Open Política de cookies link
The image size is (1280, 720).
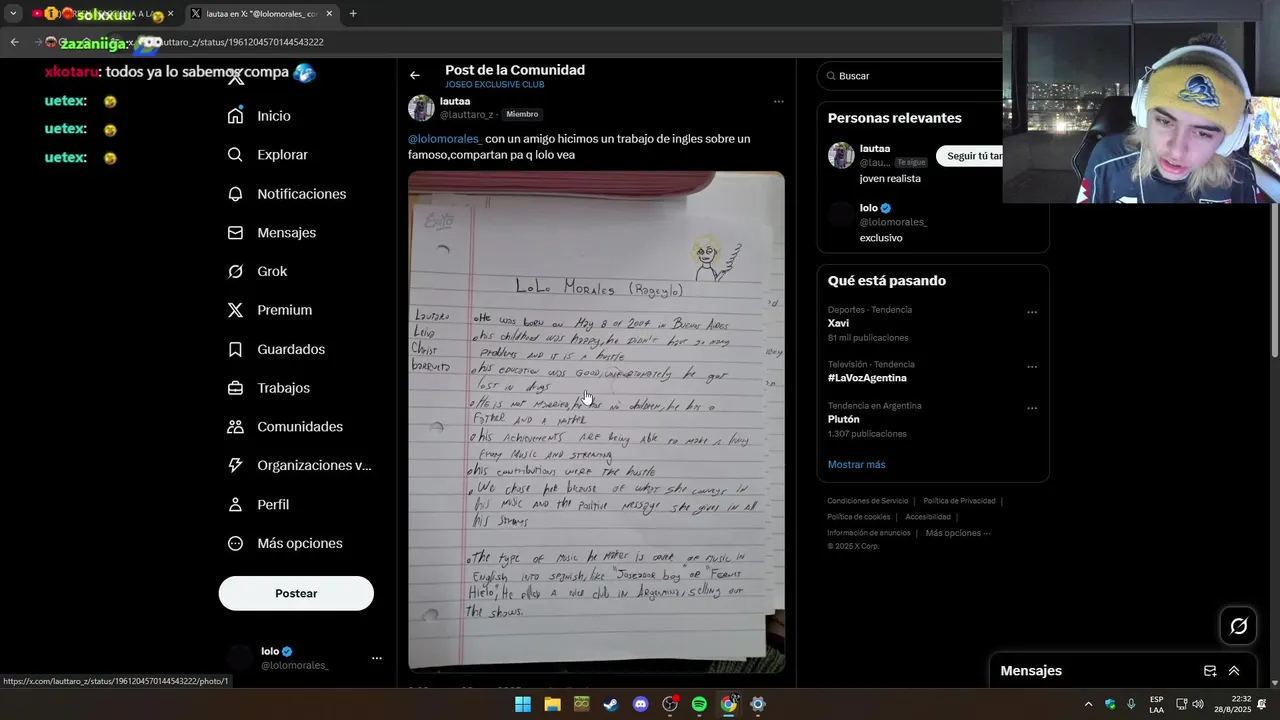[858, 517]
